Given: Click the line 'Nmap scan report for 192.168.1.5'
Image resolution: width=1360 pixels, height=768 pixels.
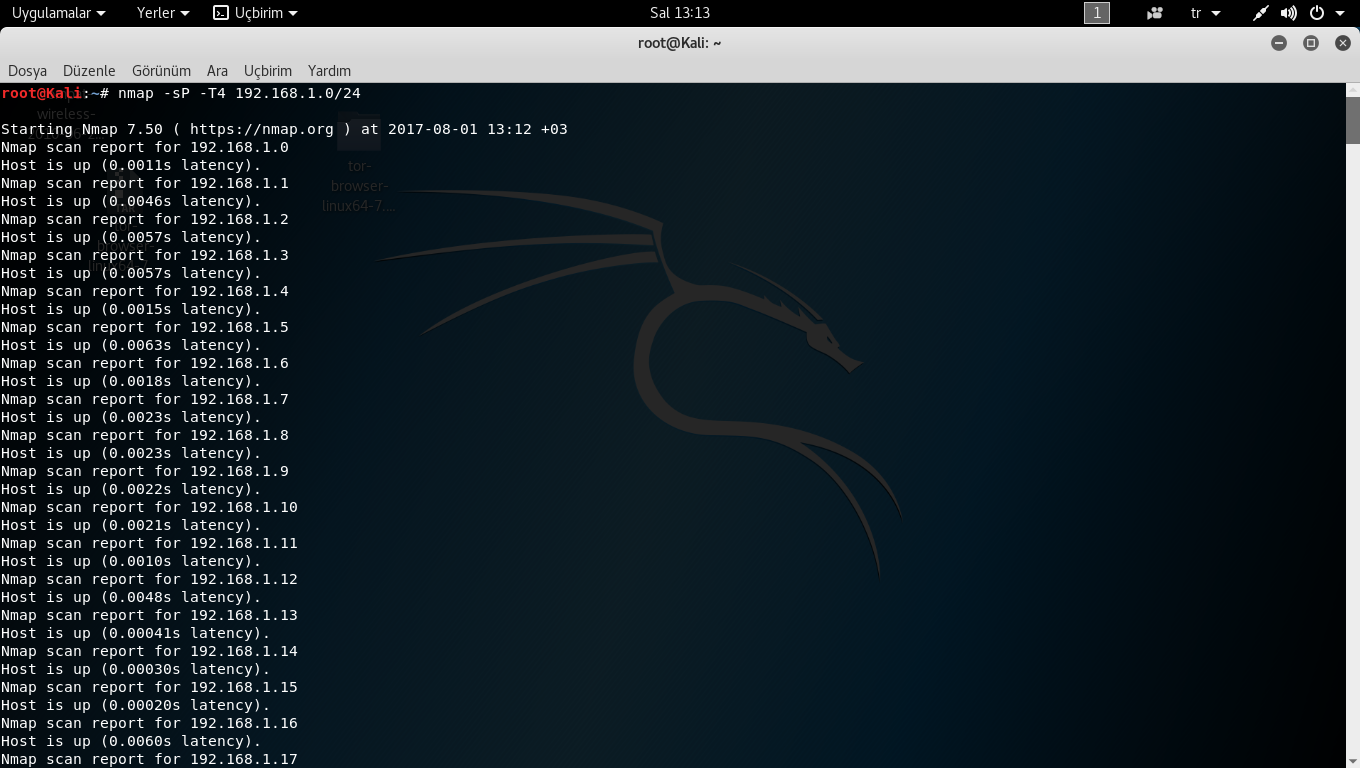Looking at the screenshot, I should (x=145, y=327).
